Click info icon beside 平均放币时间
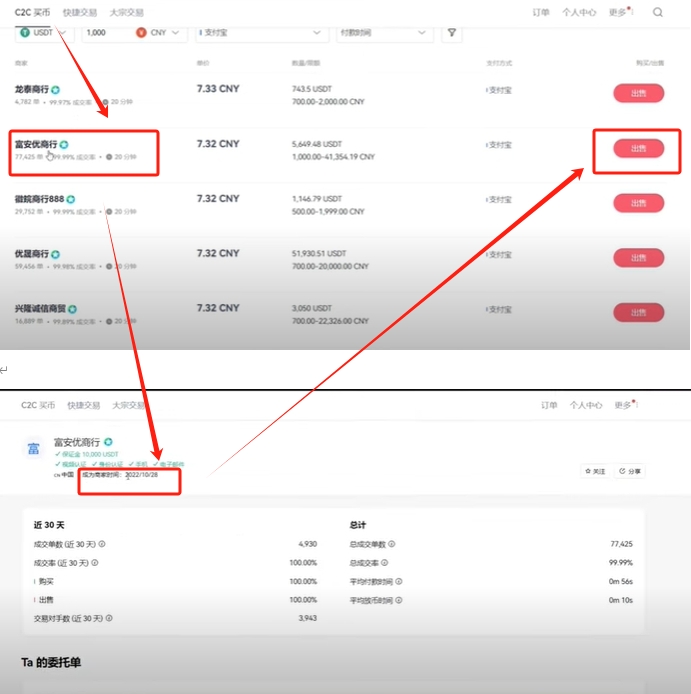Image resolution: width=691 pixels, height=694 pixels. coord(399,600)
